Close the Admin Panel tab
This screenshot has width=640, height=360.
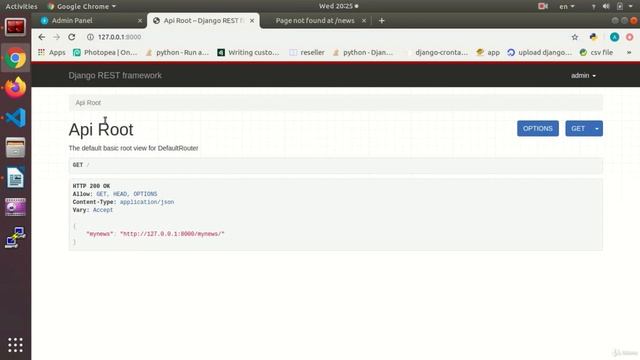point(140,20)
